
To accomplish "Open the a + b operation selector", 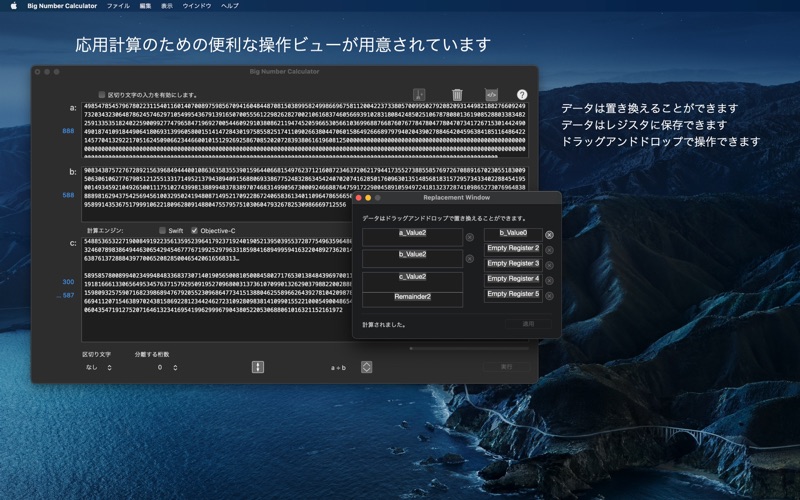I will click(x=366, y=367).
